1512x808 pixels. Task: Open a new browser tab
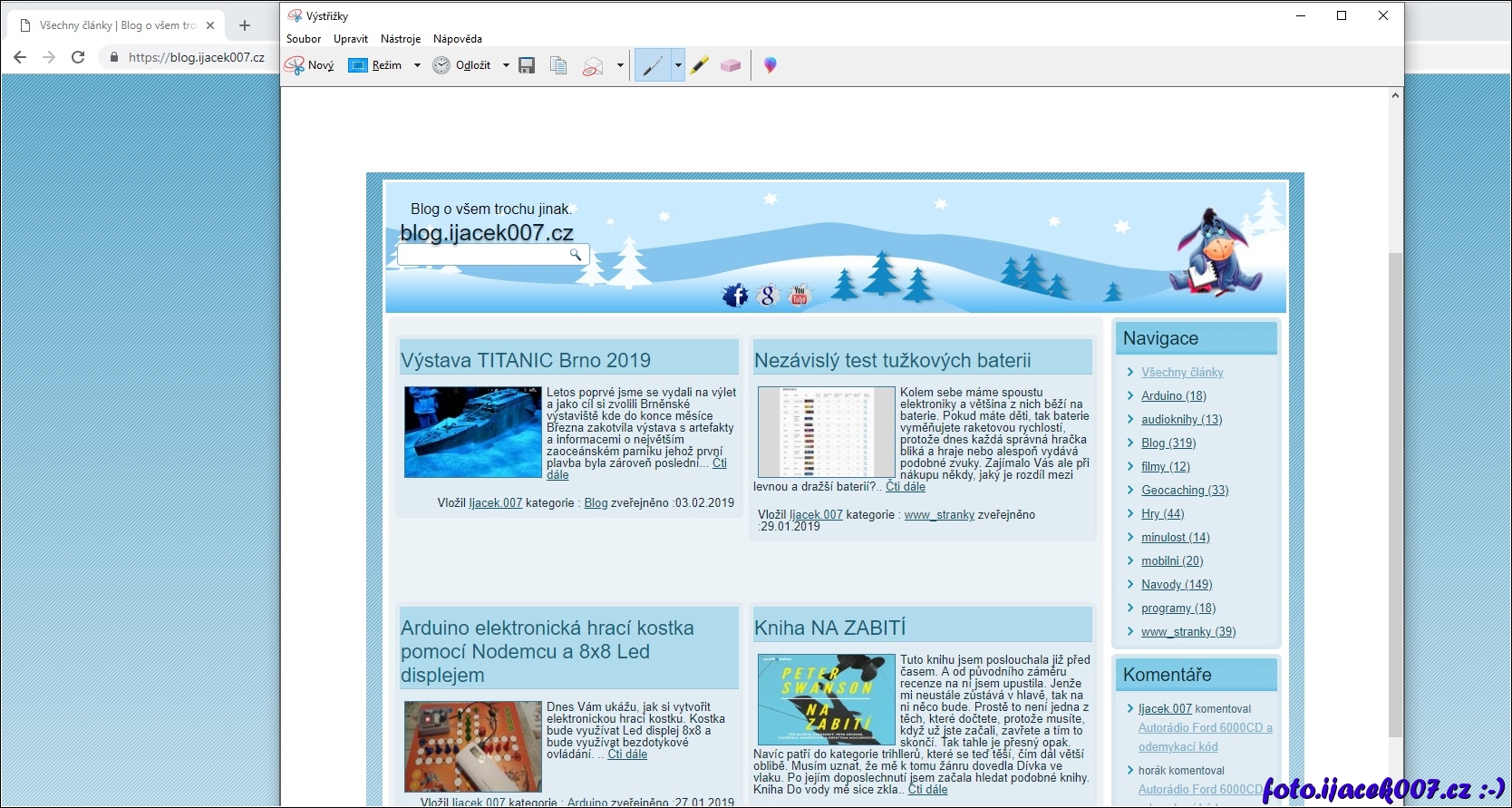coord(244,25)
